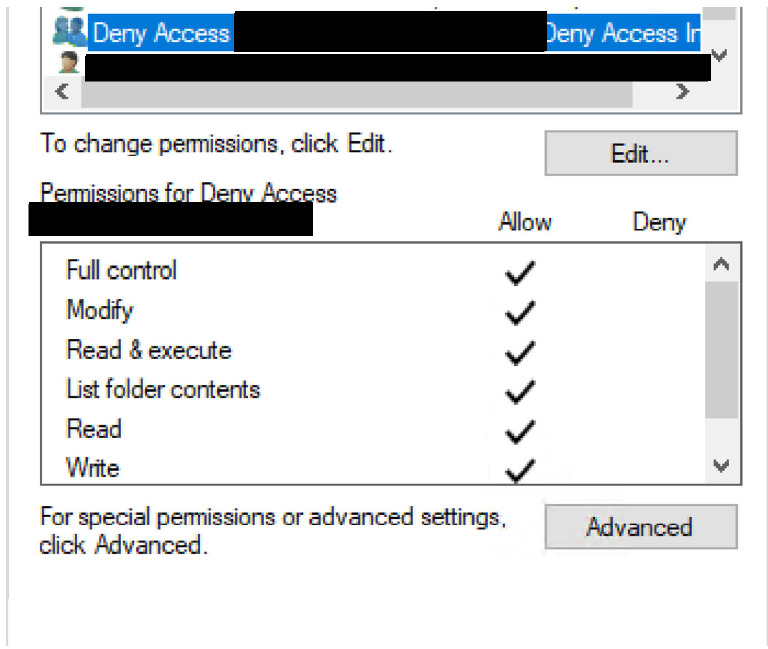Viewport: 768px width, 649px height.
Task: Click the left arrow of horizontal scrollbar
Action: pos(62,92)
